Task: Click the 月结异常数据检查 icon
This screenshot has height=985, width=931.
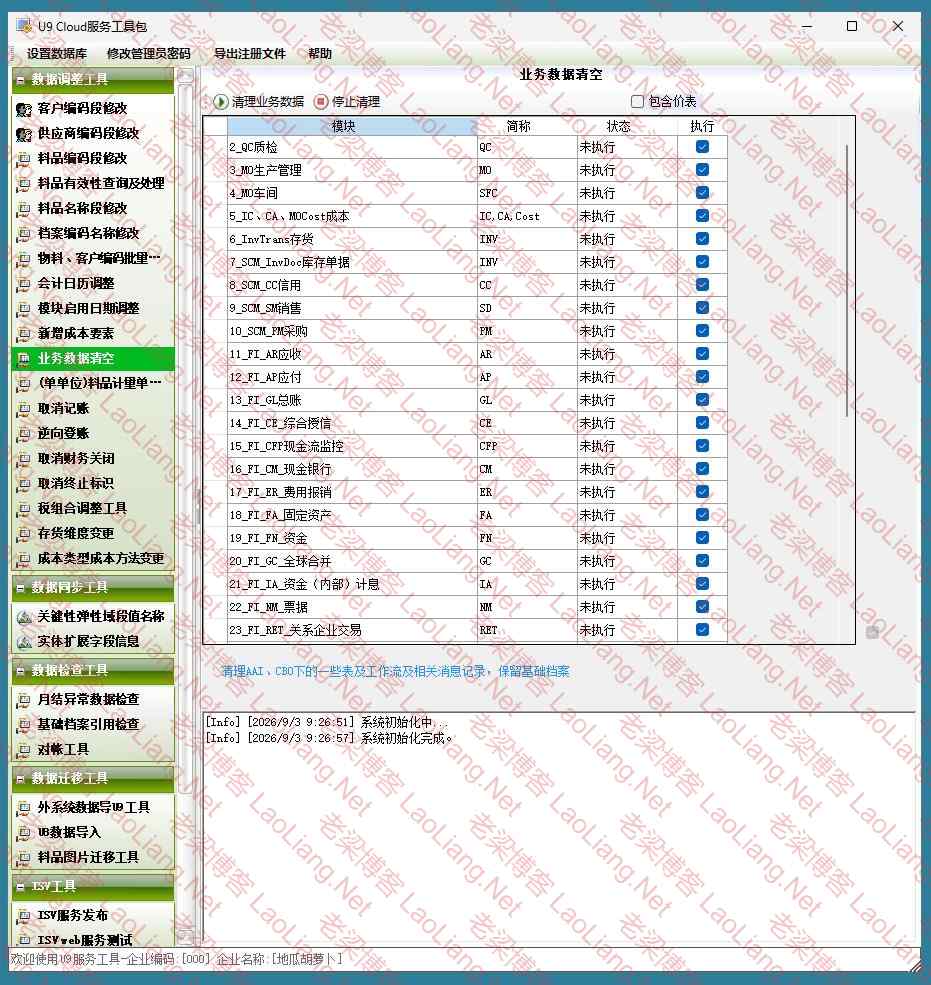Action: pos(24,700)
